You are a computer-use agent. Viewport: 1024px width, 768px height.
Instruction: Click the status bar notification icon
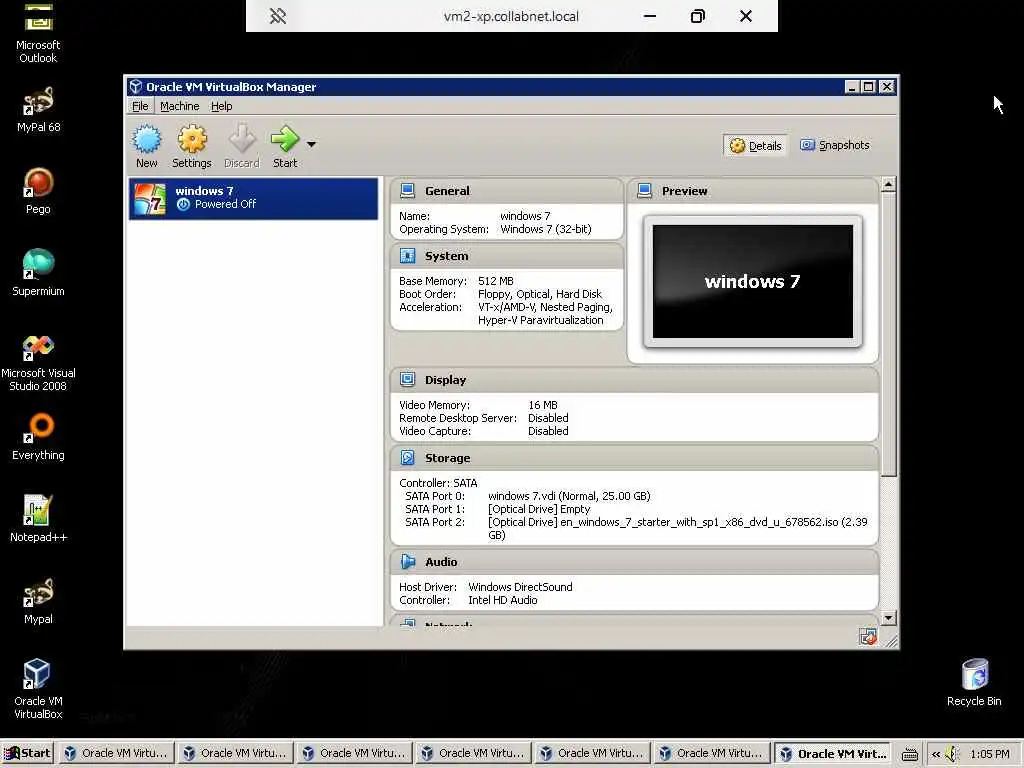point(867,637)
